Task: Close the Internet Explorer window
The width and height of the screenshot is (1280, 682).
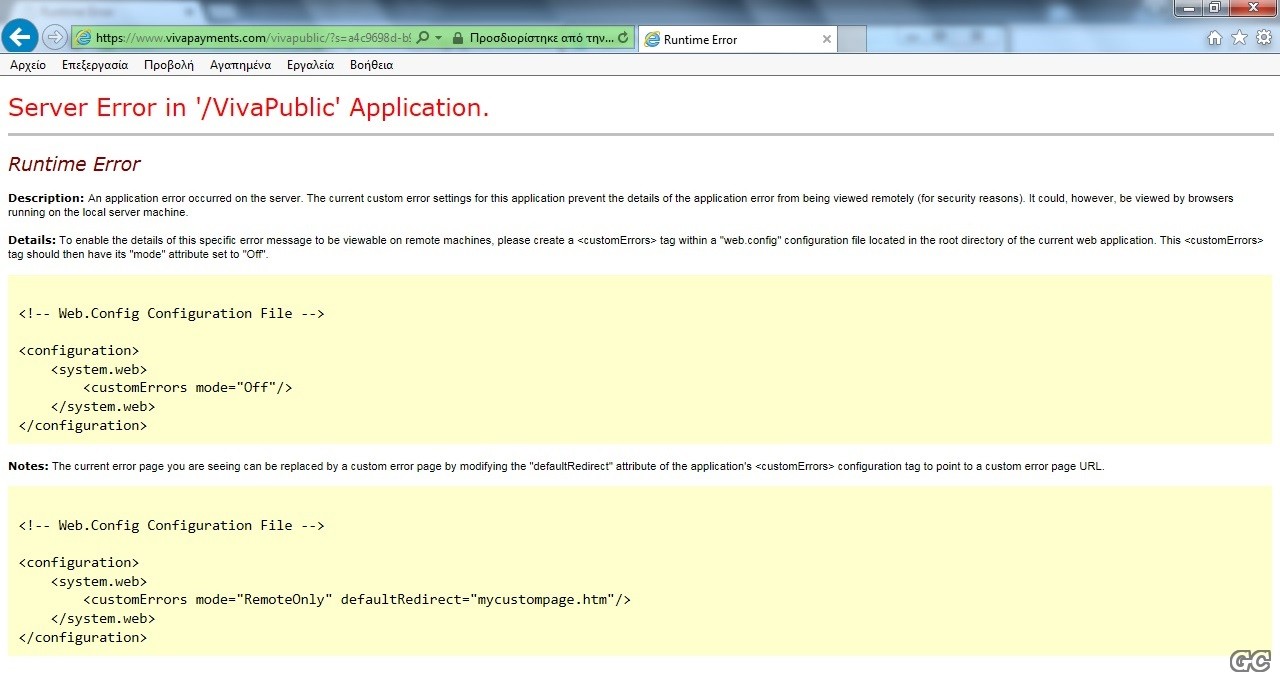Action: [1252, 8]
